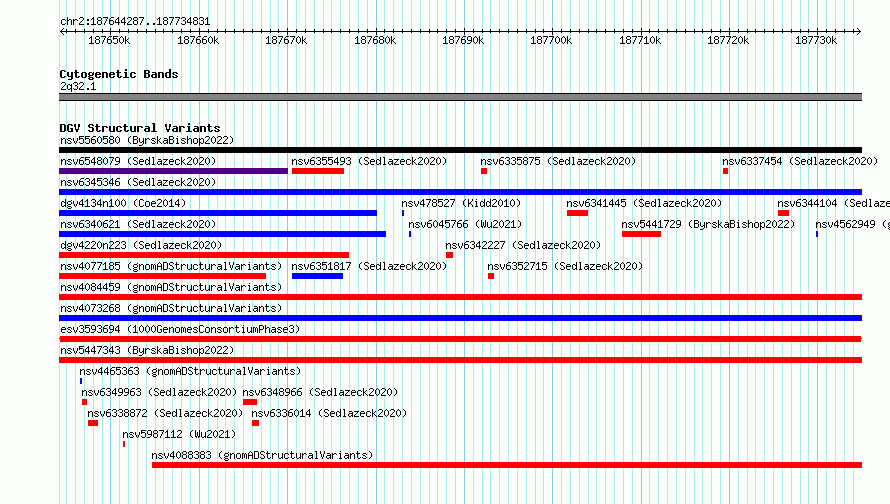Open nsv478527 (Kidd2010) label

pyautogui.click(x=461, y=203)
